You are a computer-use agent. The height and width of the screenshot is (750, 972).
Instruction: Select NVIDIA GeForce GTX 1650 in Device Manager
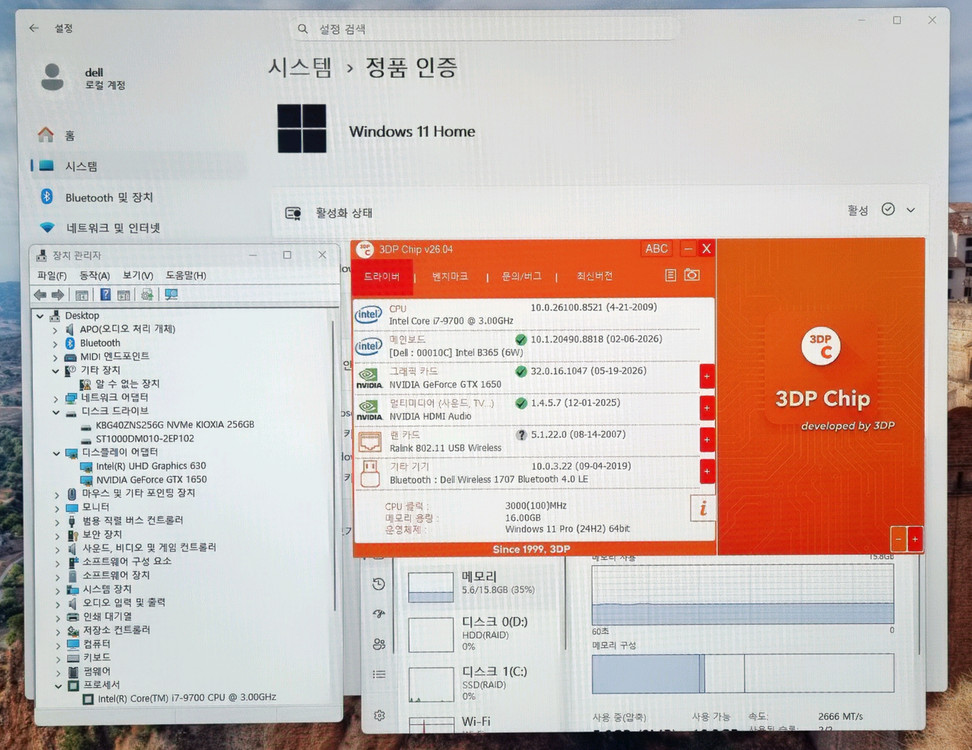151,479
